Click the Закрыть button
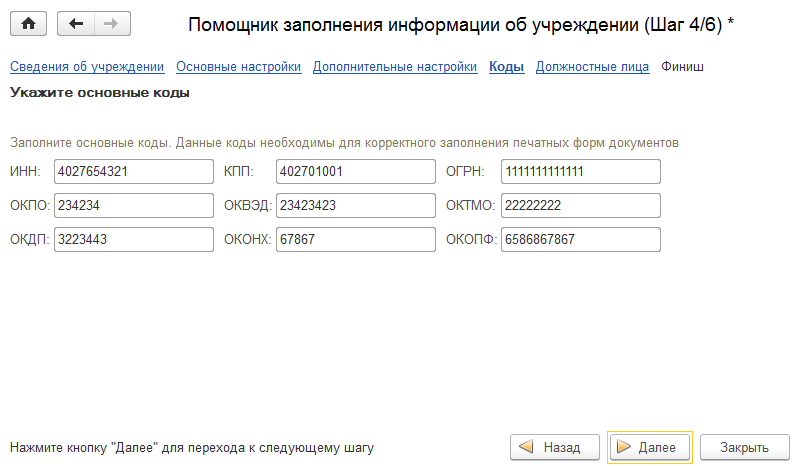Image resolution: width=795 pixels, height=466 pixels. pos(744,447)
